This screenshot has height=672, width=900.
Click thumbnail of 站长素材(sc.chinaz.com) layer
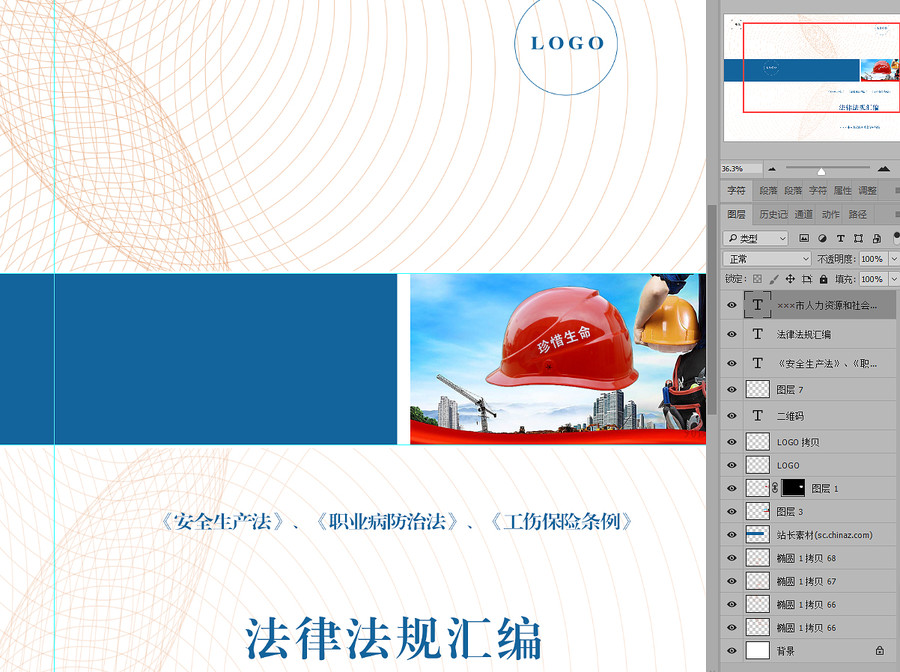click(758, 534)
